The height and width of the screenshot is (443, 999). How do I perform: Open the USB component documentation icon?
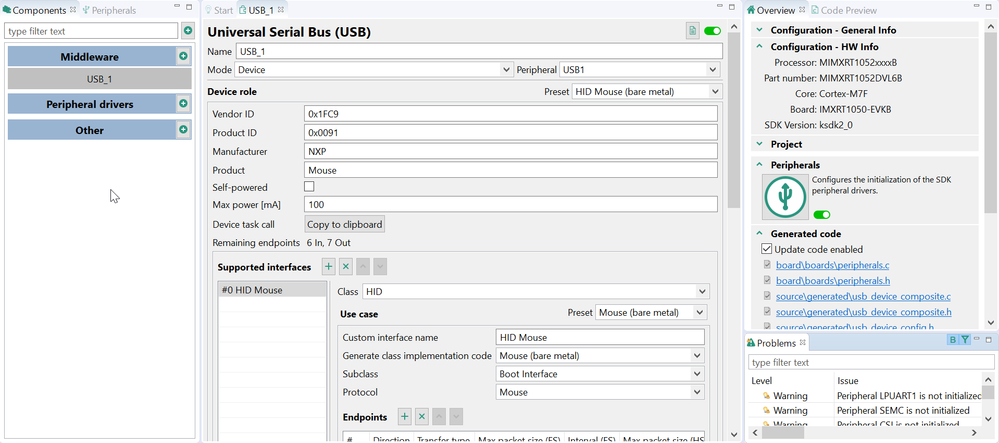coord(692,31)
